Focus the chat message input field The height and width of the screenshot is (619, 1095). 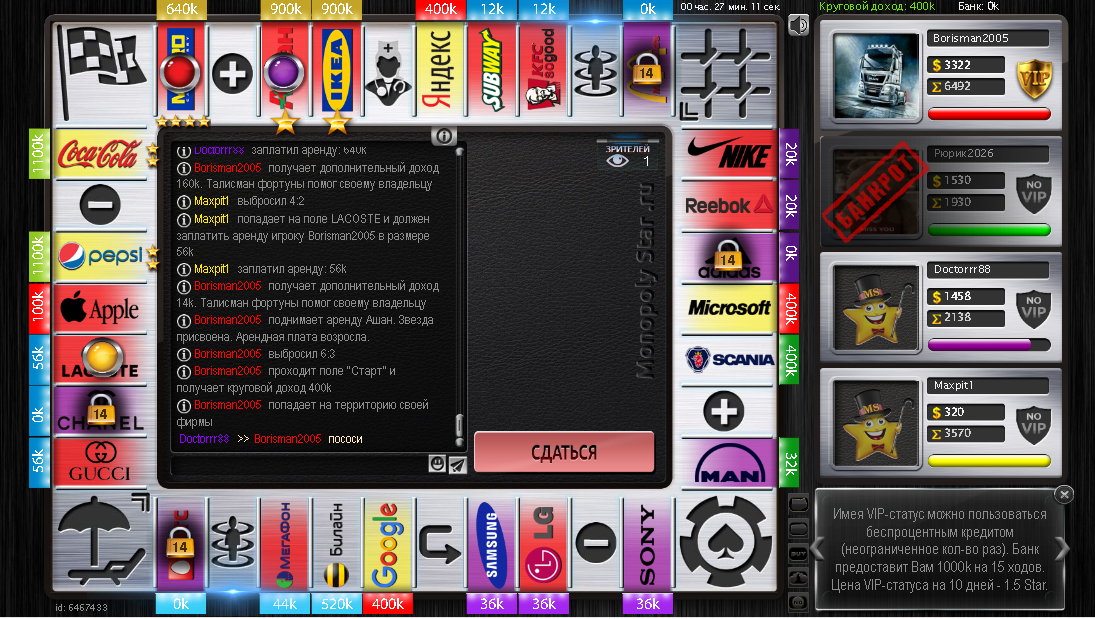[x=299, y=464]
